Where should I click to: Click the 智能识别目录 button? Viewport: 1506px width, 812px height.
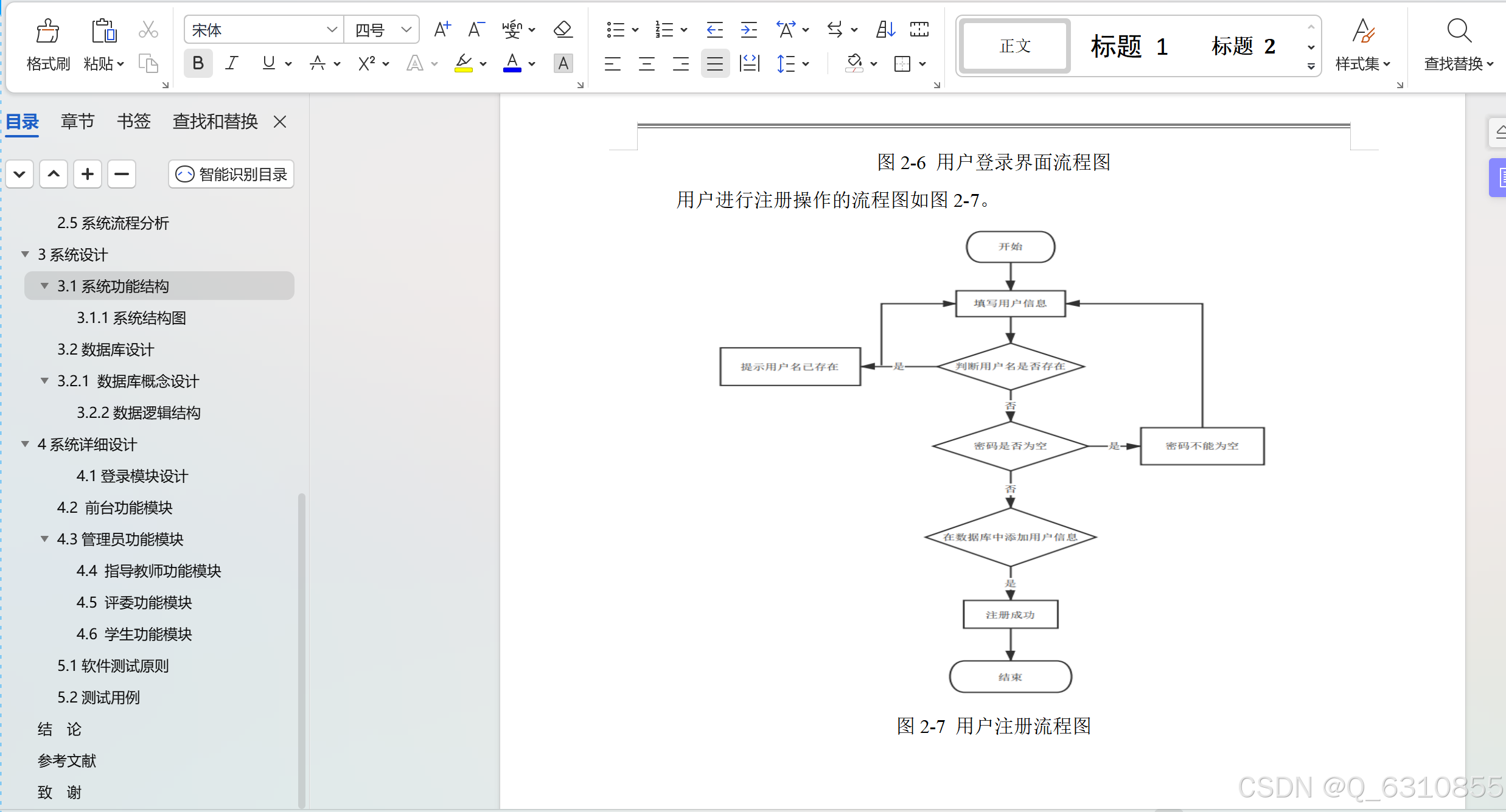click(x=231, y=175)
